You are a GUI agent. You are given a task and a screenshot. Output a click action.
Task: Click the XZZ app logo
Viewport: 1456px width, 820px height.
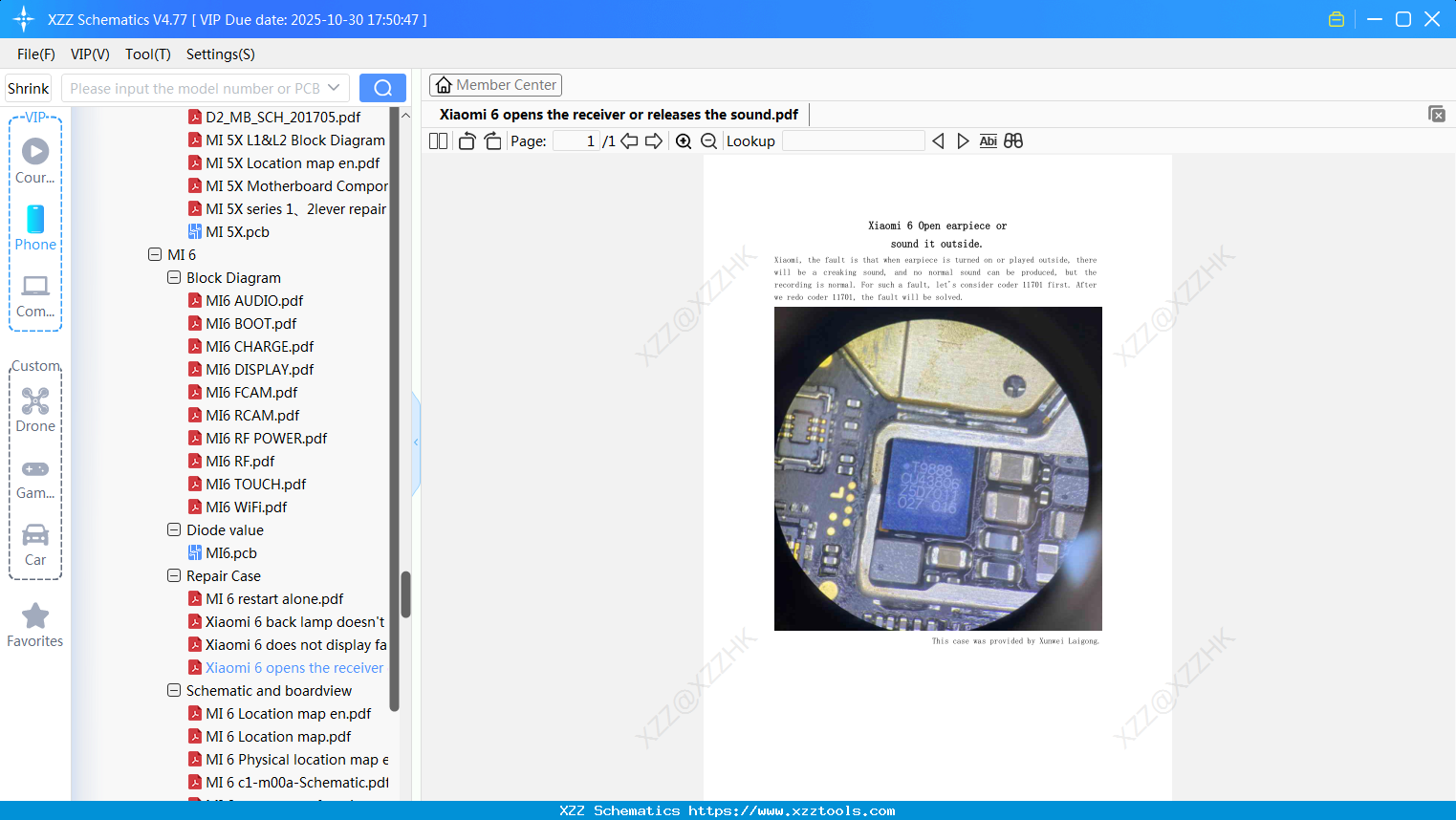(x=24, y=19)
